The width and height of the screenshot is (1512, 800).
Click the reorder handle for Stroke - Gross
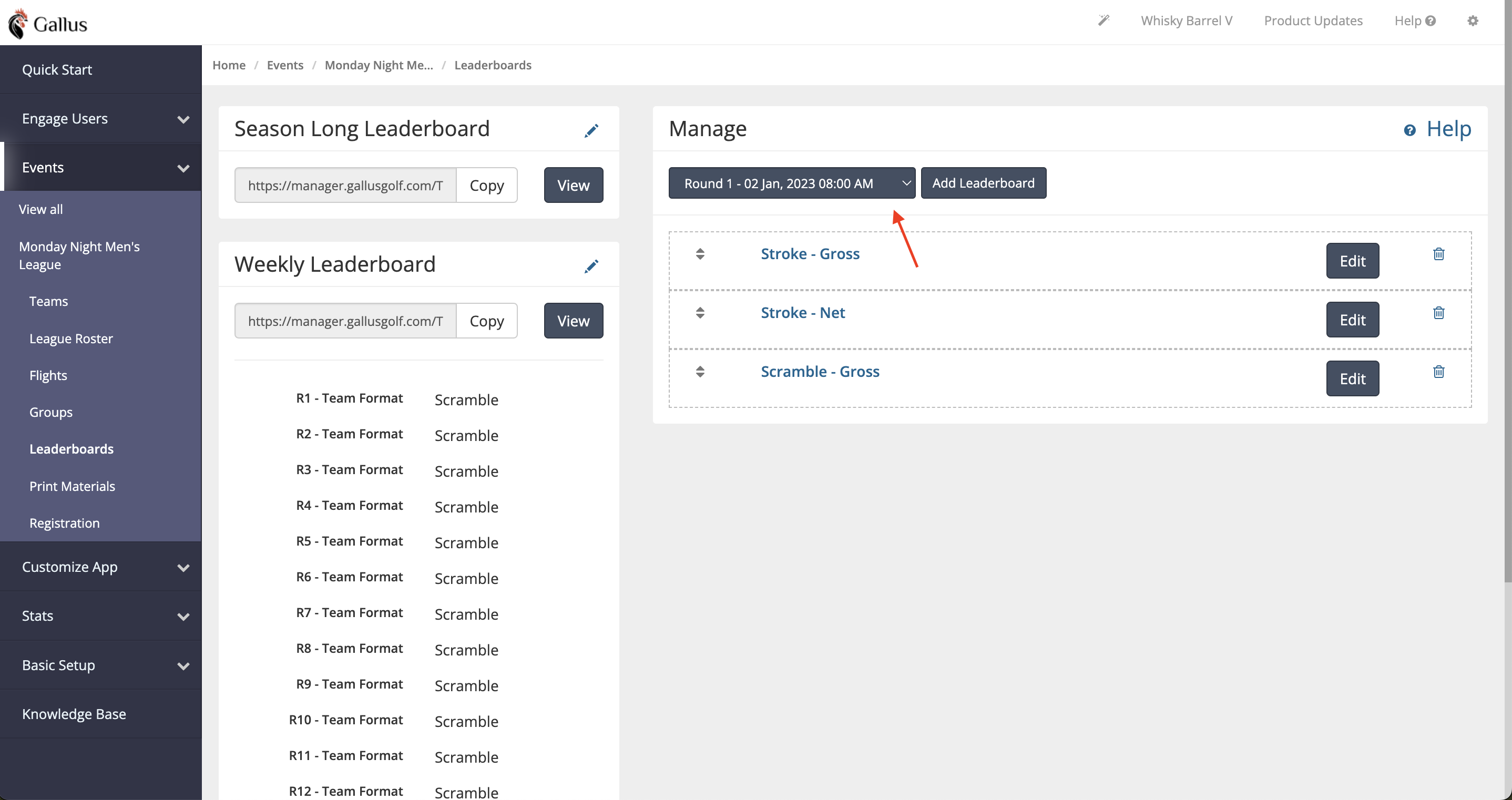(700, 254)
